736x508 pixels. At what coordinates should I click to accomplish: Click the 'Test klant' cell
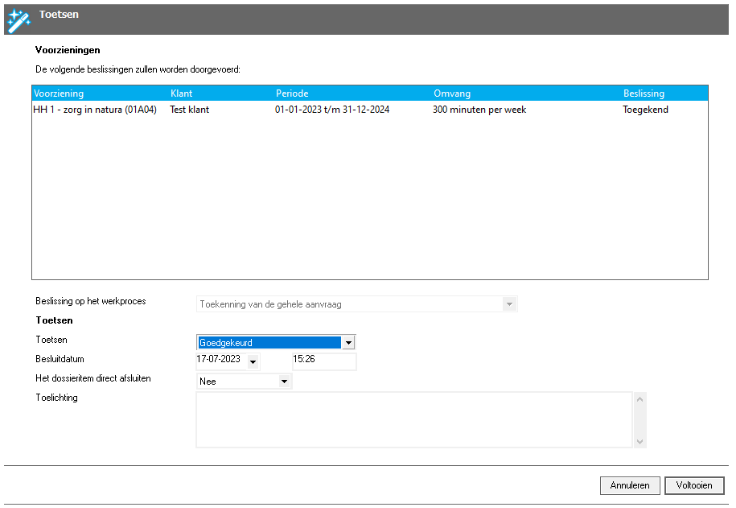(x=190, y=109)
